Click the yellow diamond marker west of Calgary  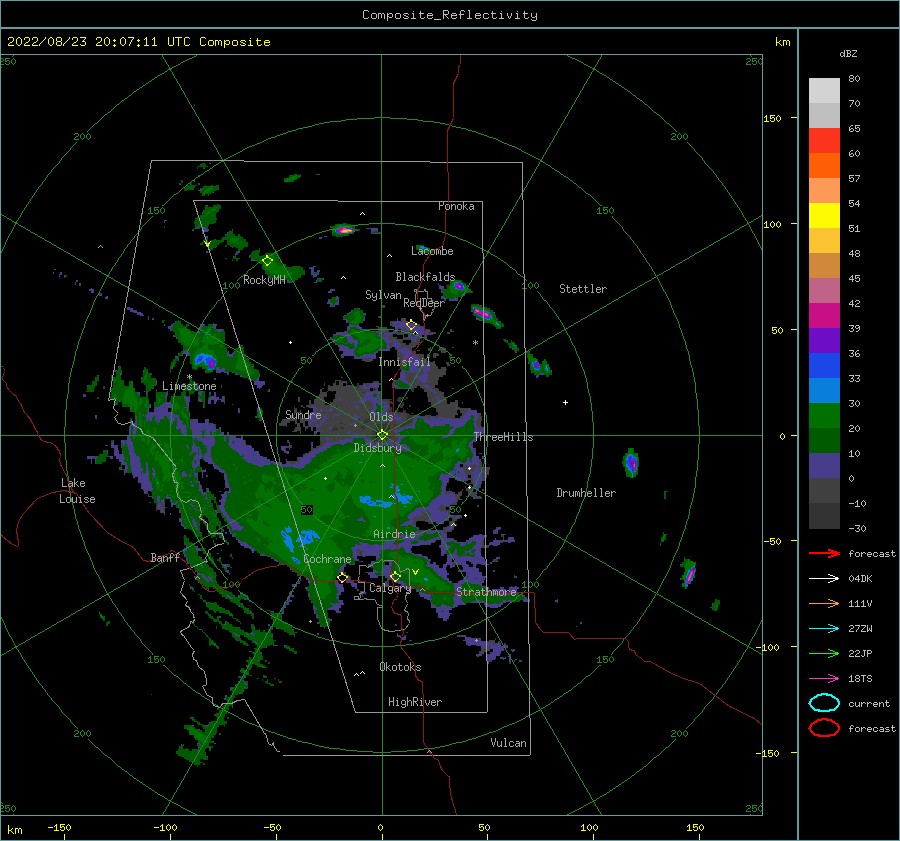342,578
